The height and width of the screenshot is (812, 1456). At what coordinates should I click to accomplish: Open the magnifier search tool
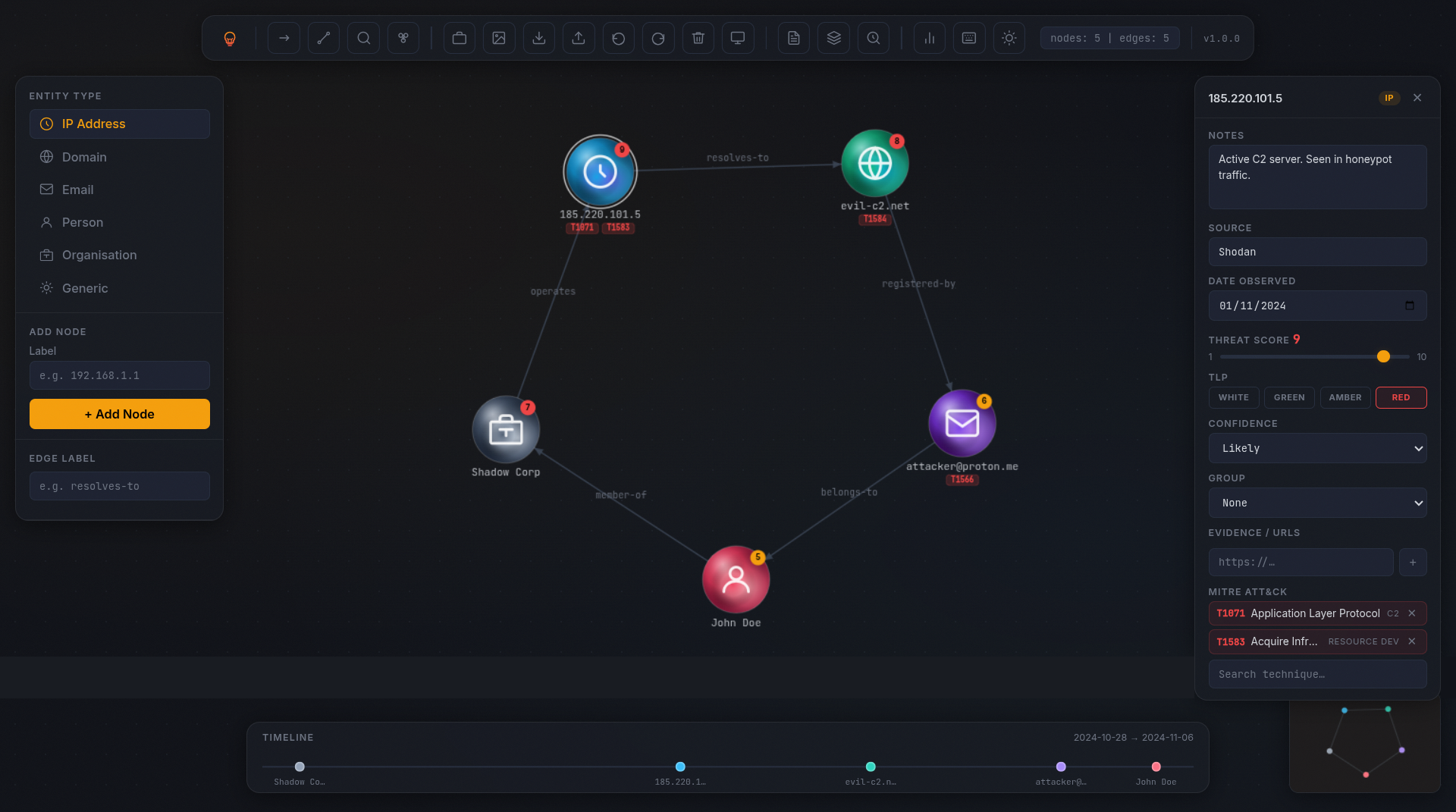364,38
